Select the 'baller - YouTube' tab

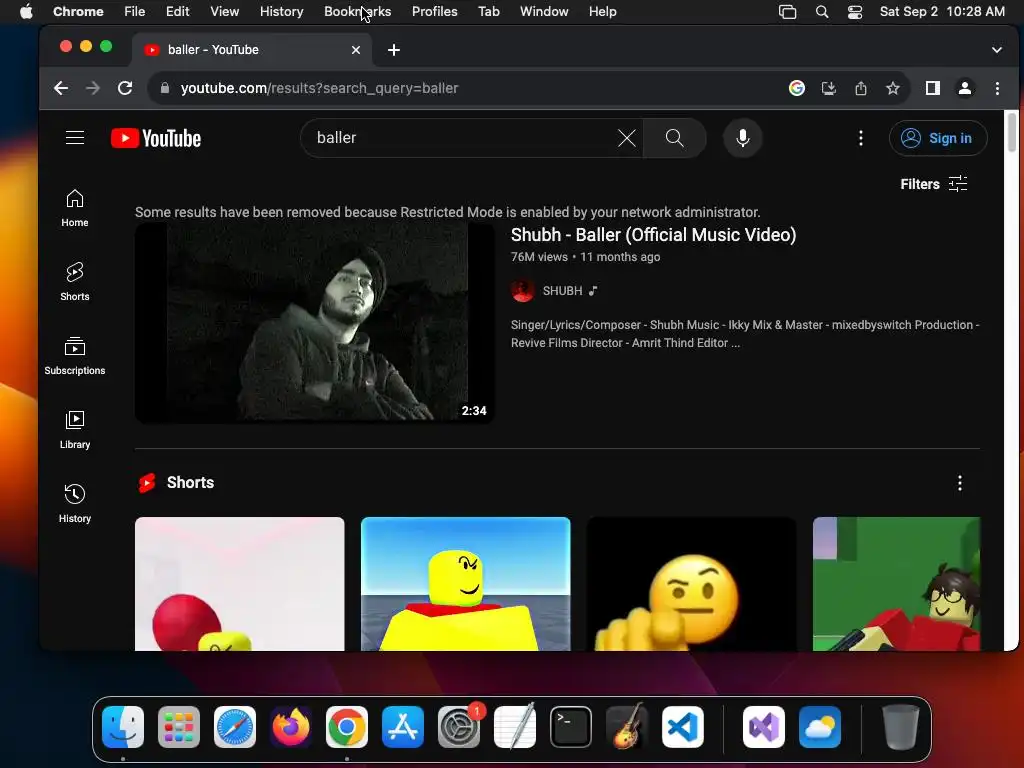(x=251, y=50)
